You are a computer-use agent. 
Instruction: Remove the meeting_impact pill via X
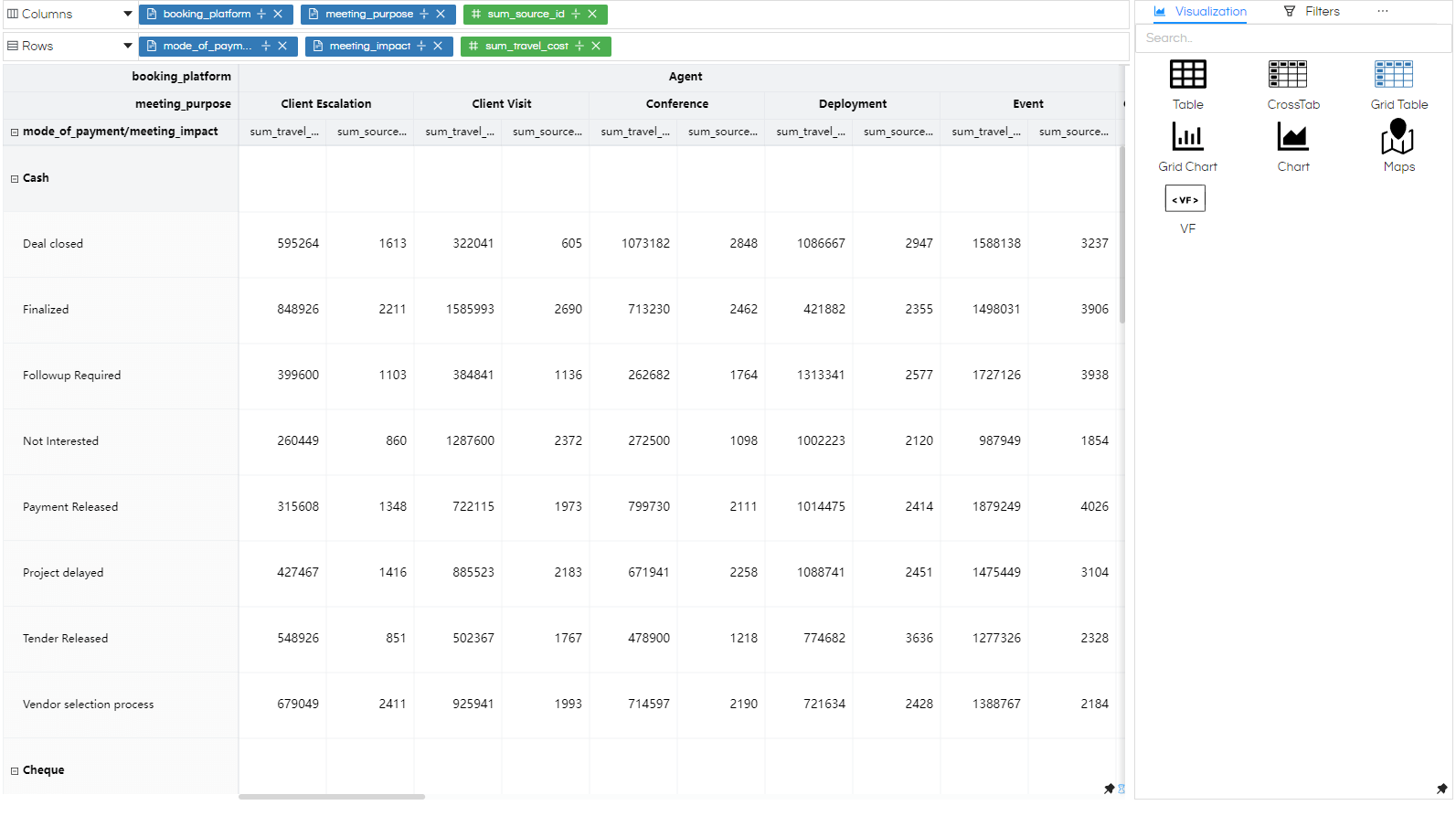click(x=438, y=46)
